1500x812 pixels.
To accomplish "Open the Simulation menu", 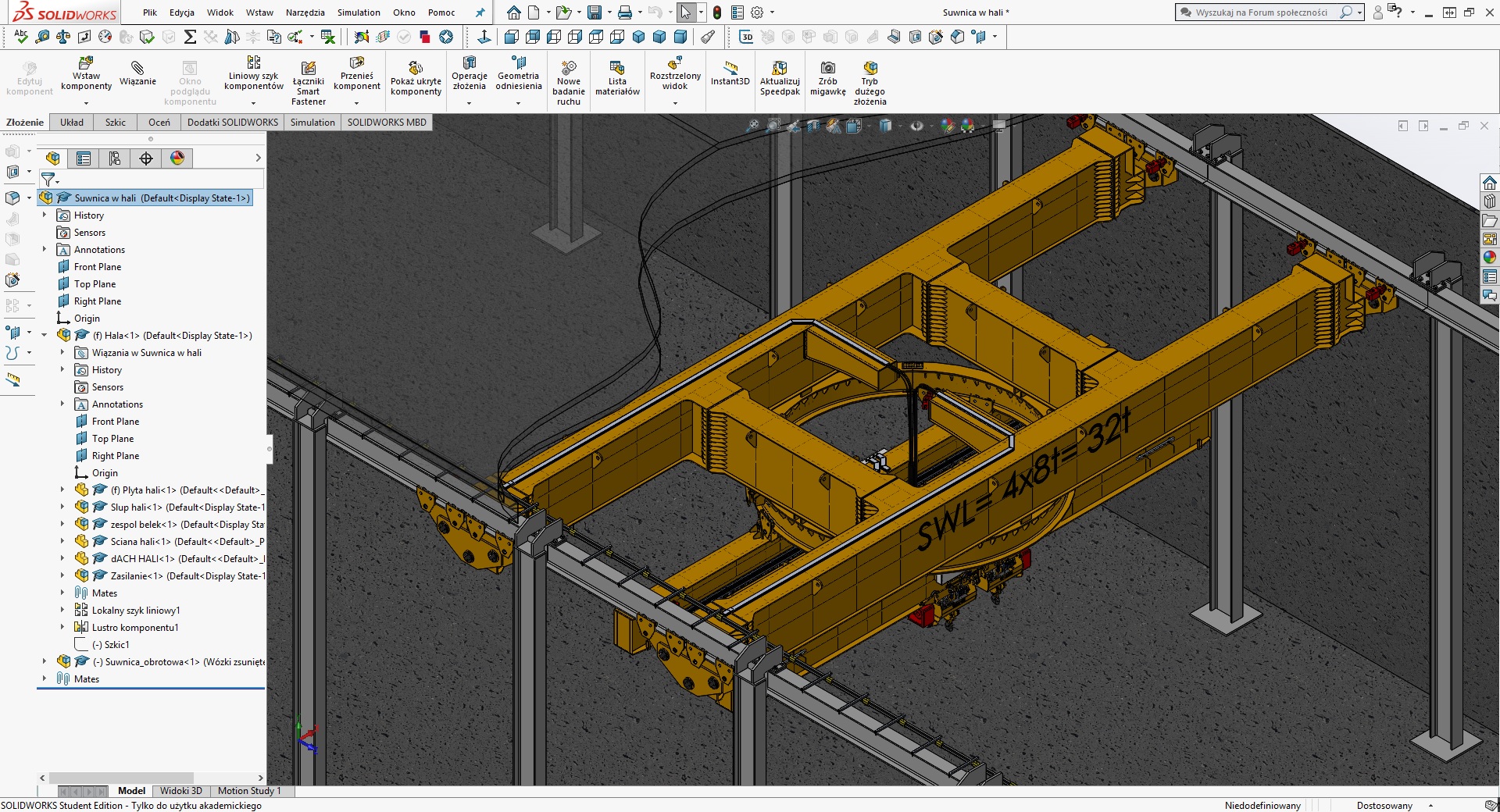I will (x=359, y=12).
